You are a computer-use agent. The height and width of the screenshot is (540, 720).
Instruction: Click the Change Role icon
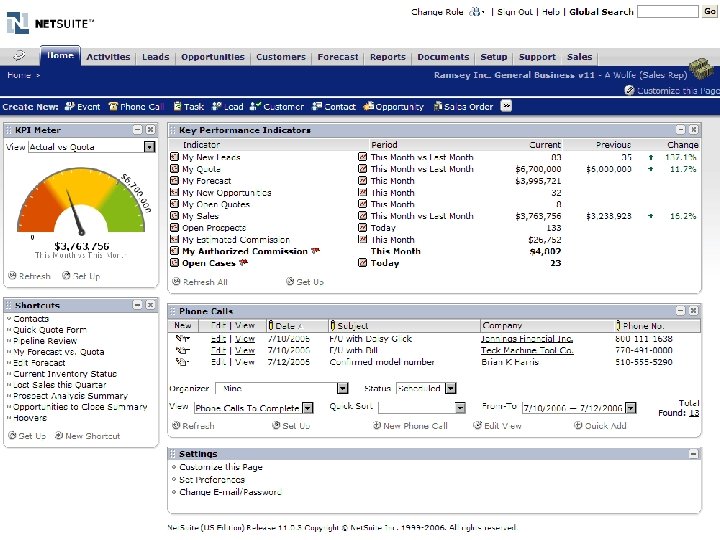(x=475, y=12)
